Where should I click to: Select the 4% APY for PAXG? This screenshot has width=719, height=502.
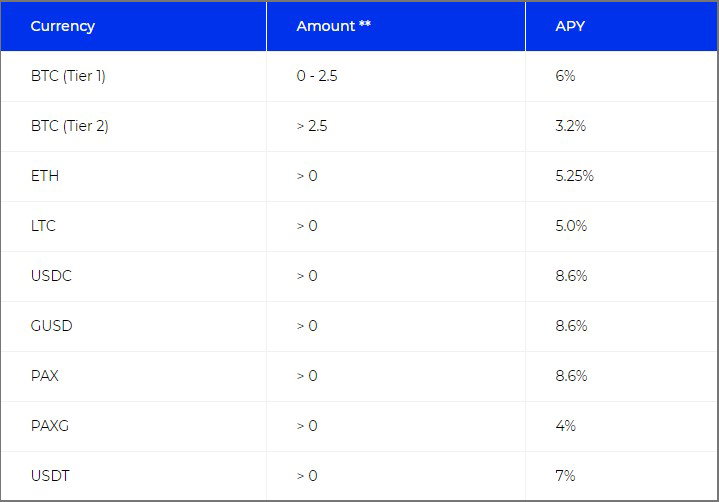click(565, 425)
